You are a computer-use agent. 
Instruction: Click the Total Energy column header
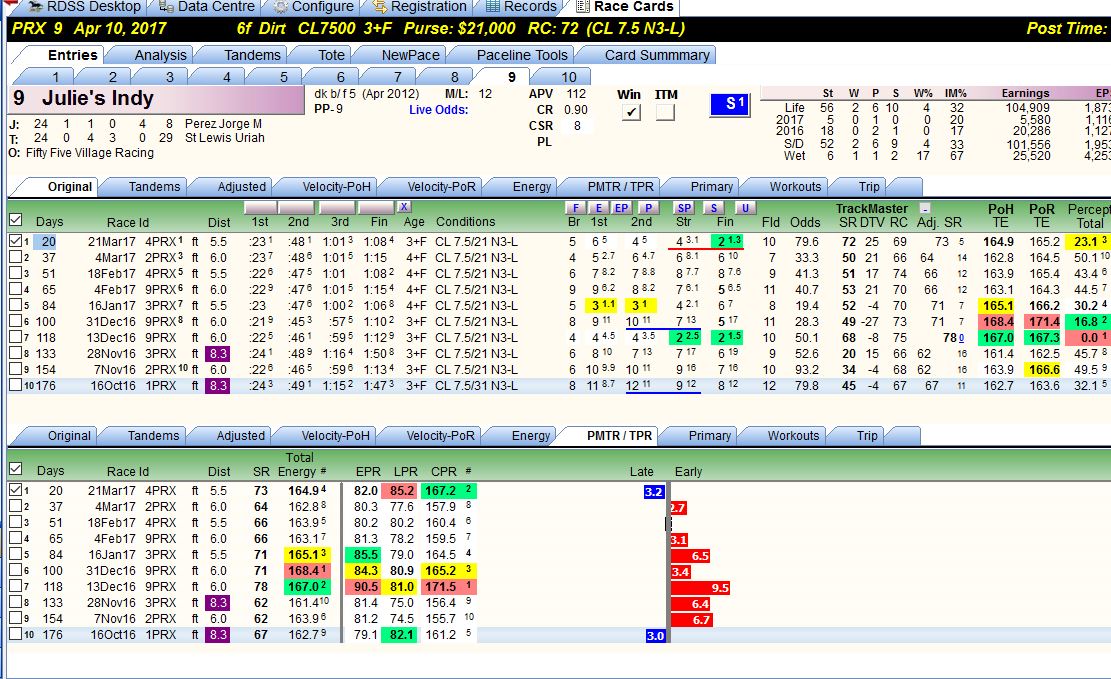pos(299,464)
